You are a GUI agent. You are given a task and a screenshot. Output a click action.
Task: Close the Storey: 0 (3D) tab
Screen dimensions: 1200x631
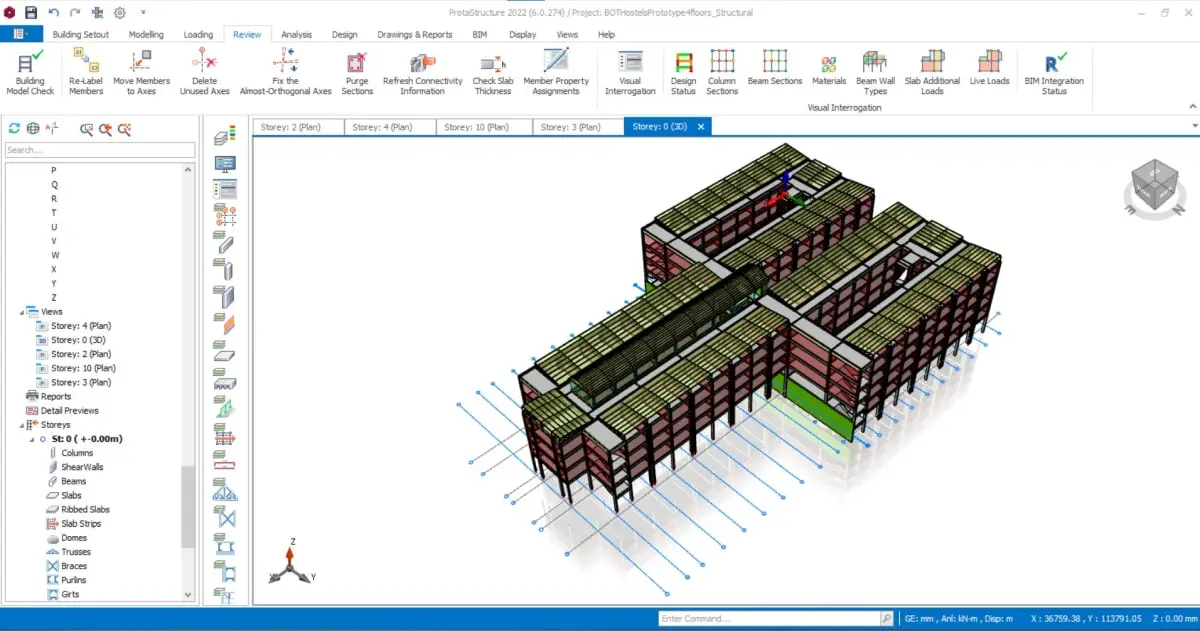pos(701,127)
